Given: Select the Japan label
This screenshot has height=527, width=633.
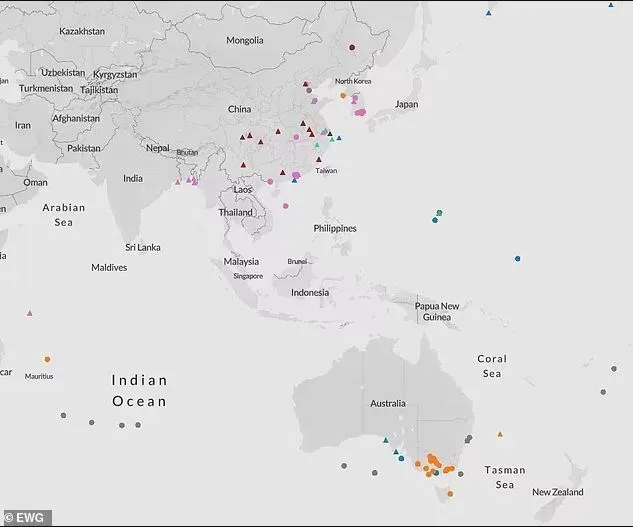Looking at the screenshot, I should (x=407, y=104).
